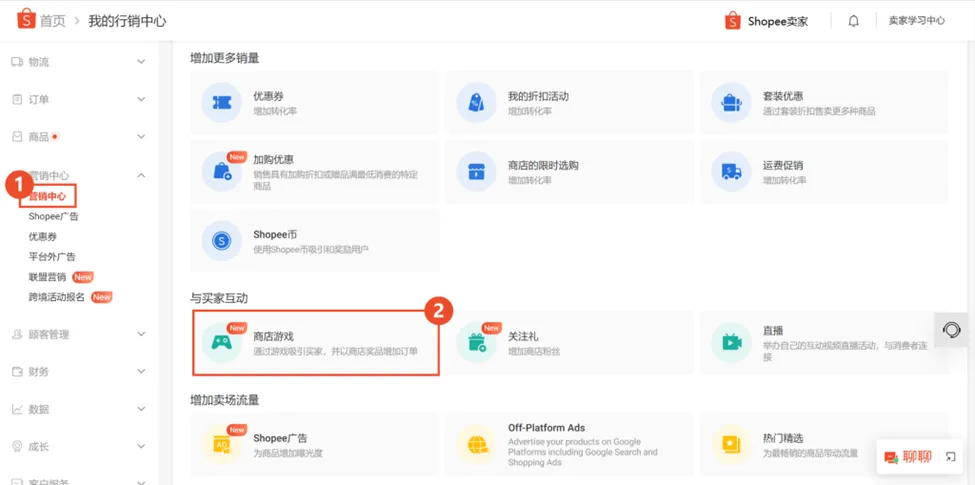Screen dimensions: 975x485
Task: Click the Shopee logo beside 首页
Action: click(x=25, y=21)
